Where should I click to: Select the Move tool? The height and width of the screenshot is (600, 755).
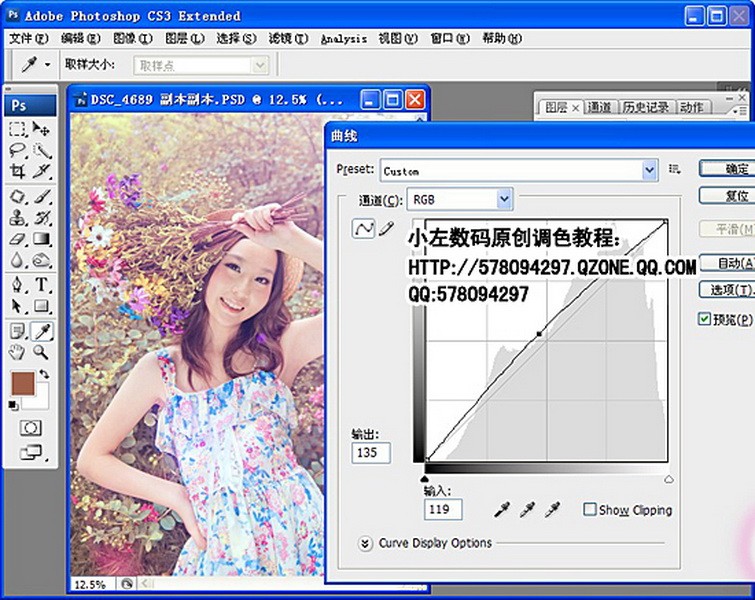tap(41, 129)
